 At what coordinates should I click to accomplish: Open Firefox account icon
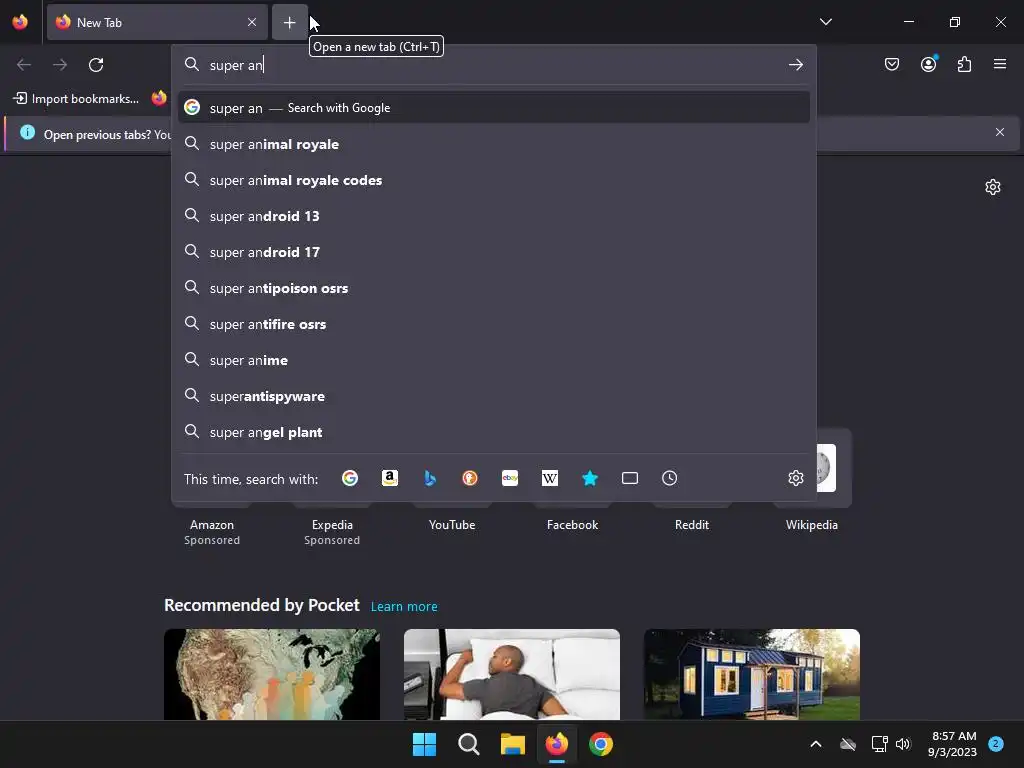[x=928, y=64]
